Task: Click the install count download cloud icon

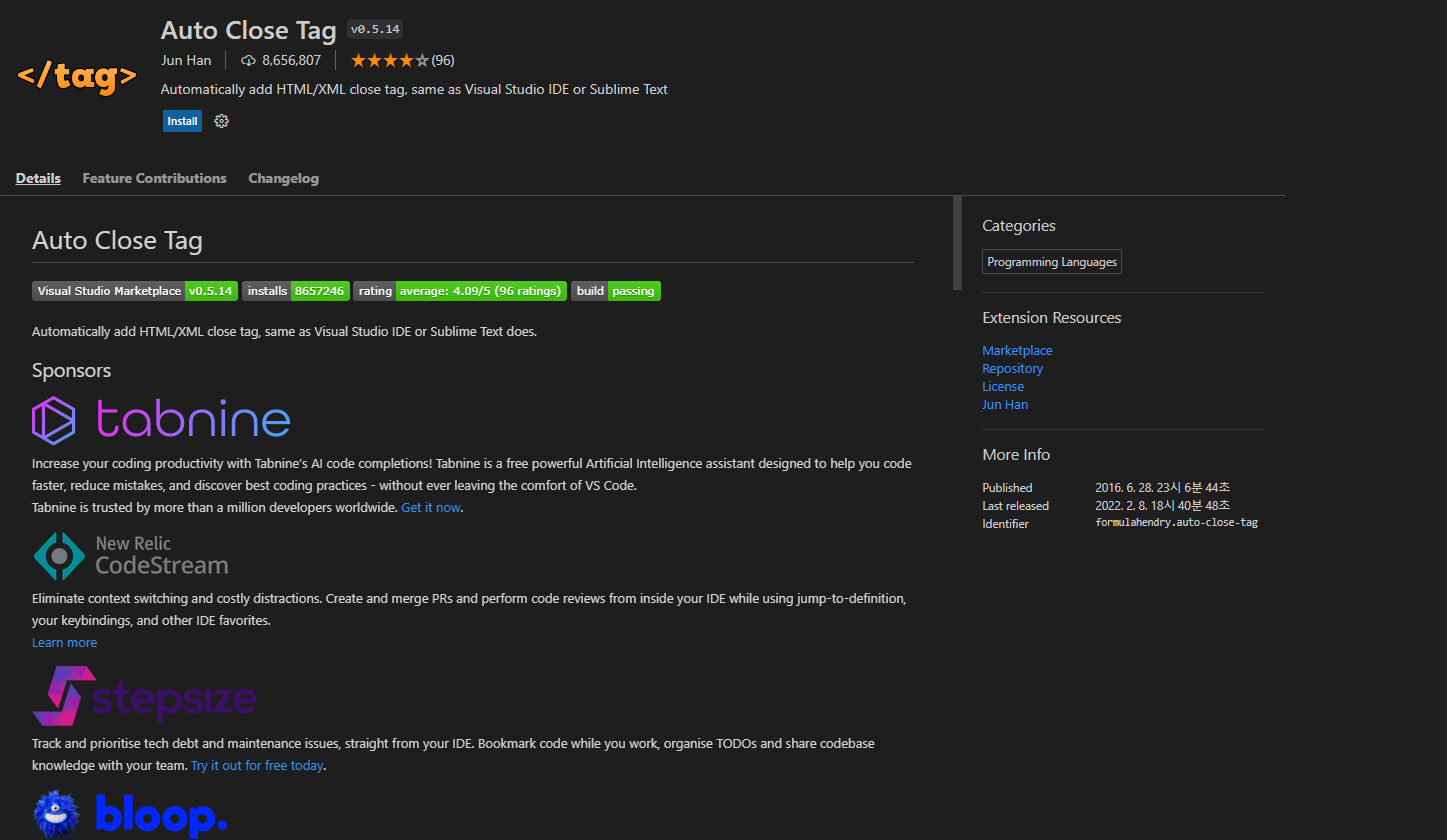Action: point(249,60)
